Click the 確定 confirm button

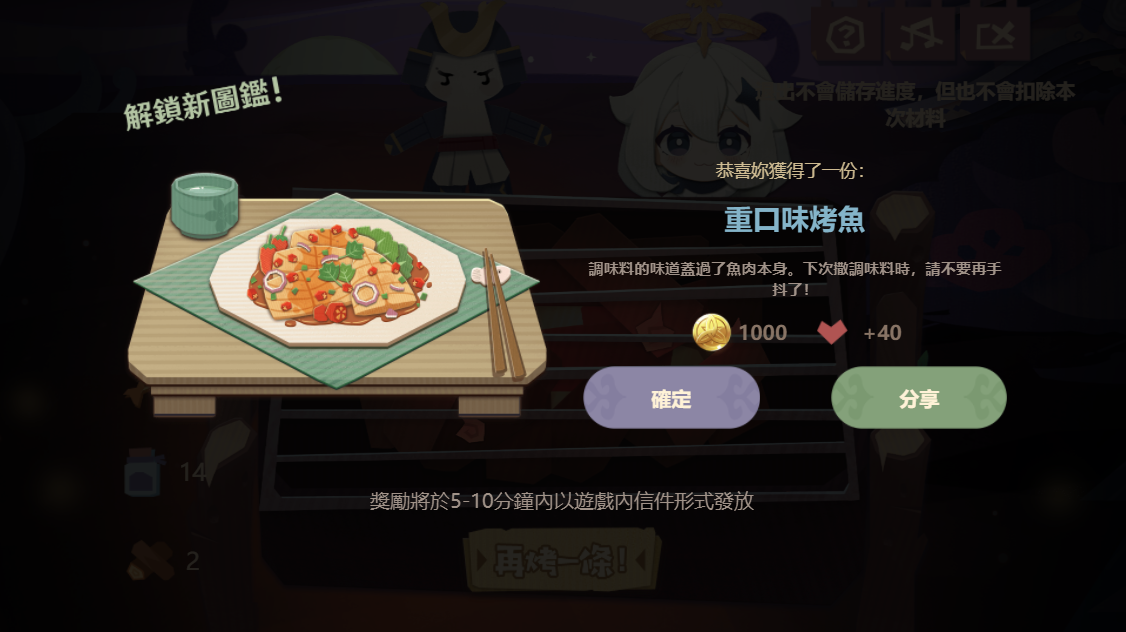click(x=671, y=398)
